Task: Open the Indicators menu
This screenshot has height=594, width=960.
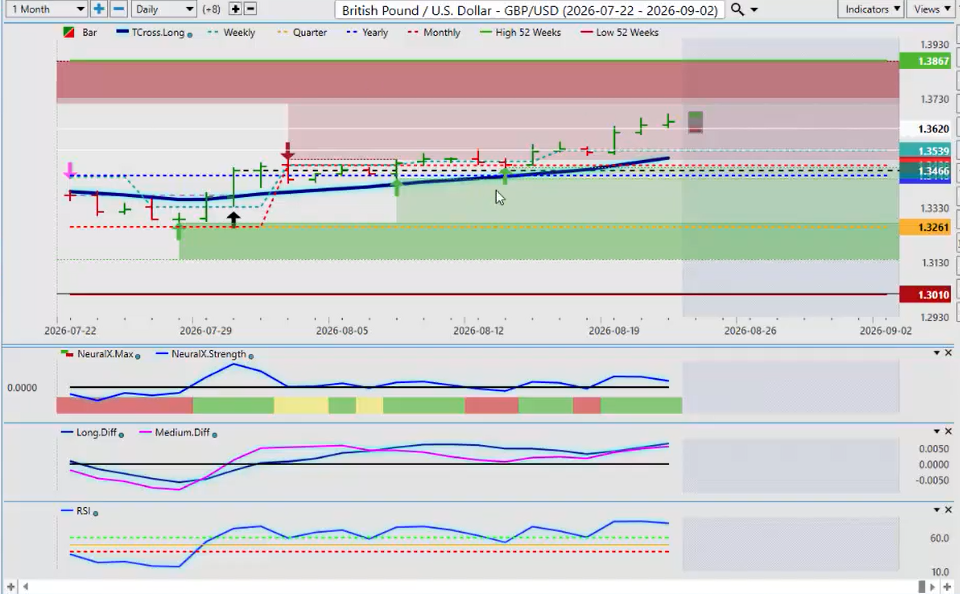Action: point(872,9)
